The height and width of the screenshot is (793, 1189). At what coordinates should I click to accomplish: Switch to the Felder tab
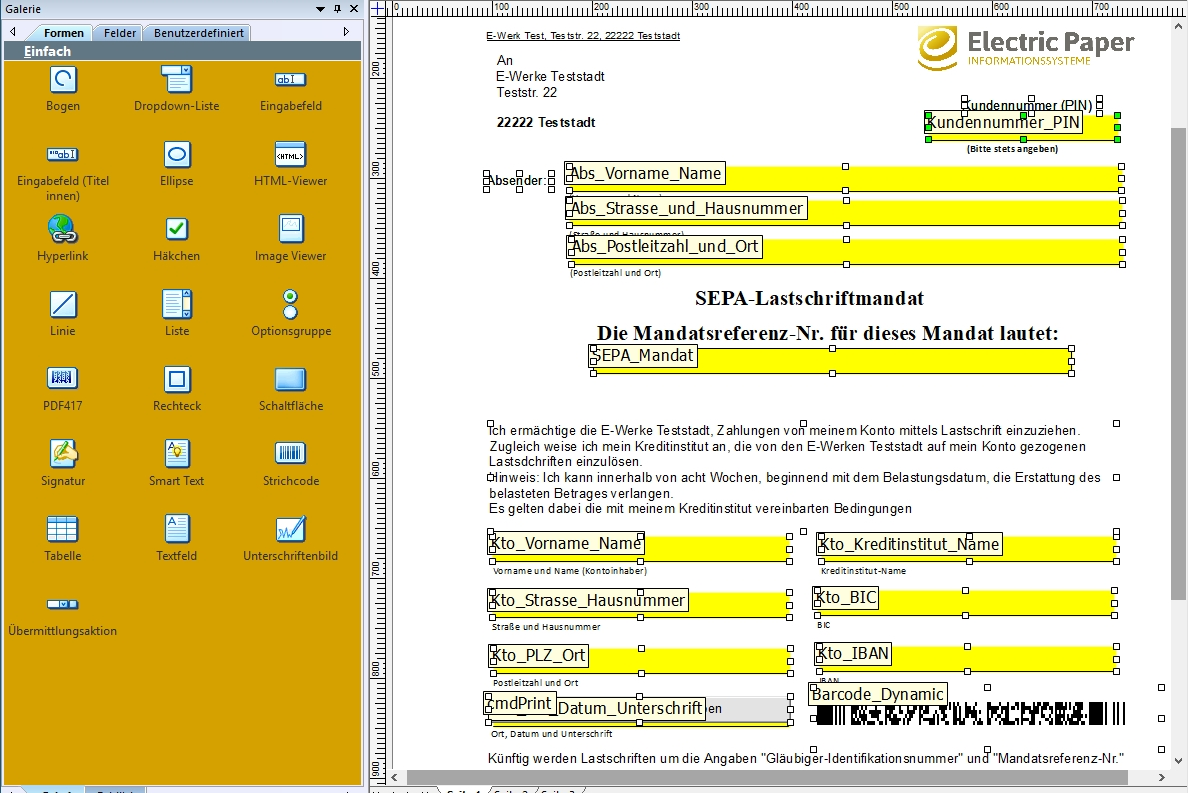click(120, 33)
